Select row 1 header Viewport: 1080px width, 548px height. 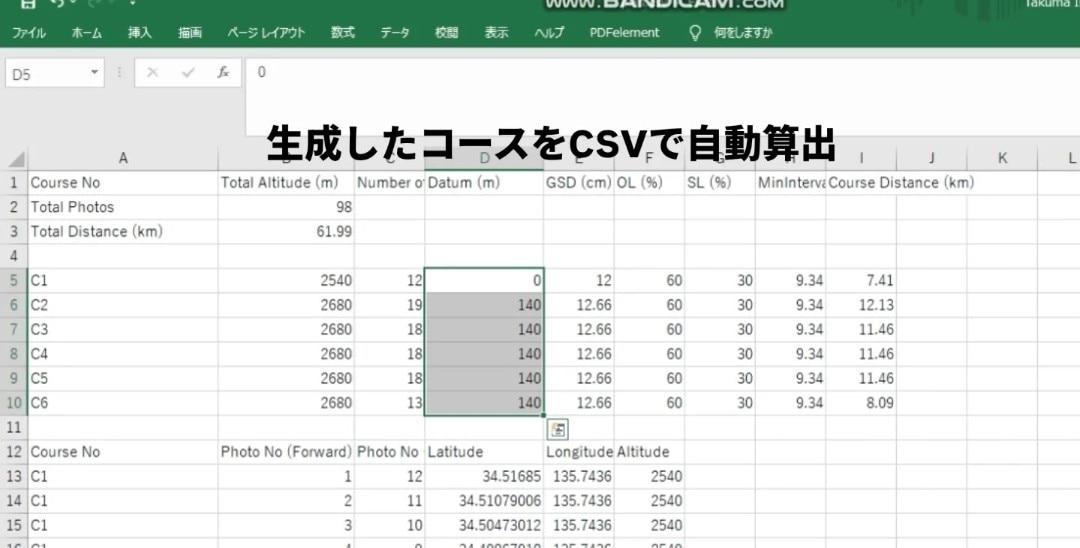click(x=14, y=183)
